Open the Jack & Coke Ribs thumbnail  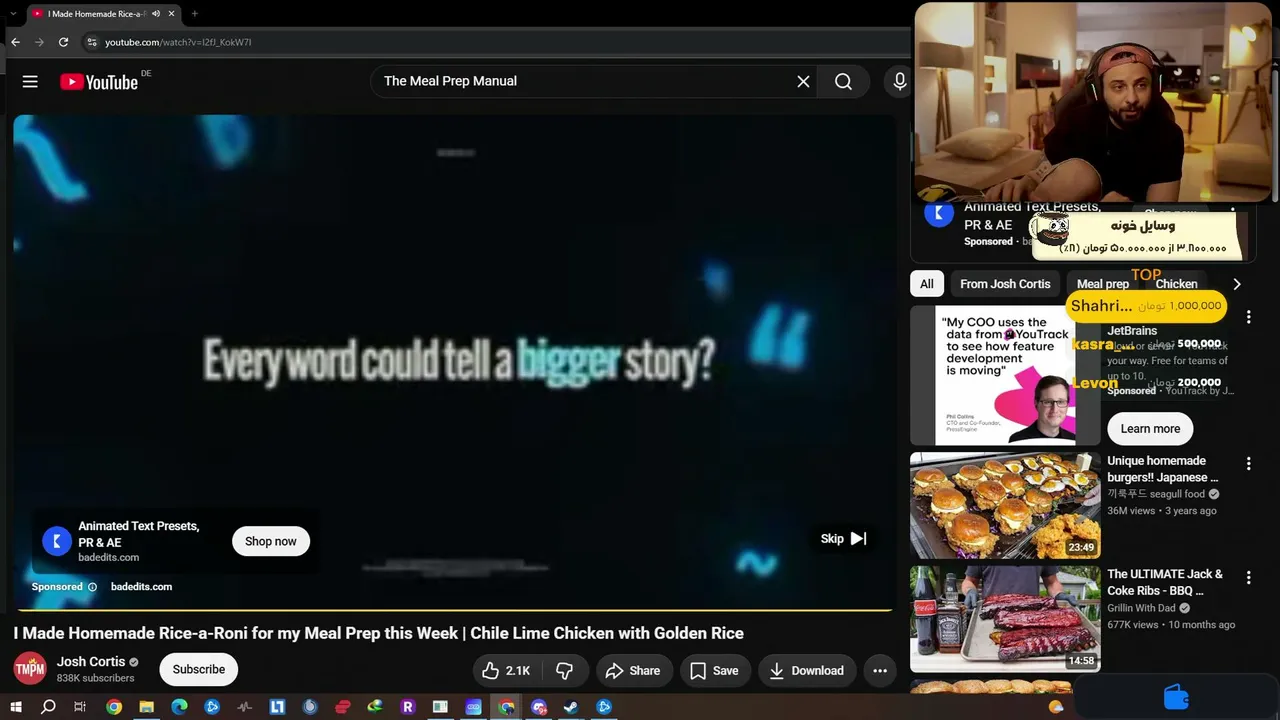pos(1005,619)
